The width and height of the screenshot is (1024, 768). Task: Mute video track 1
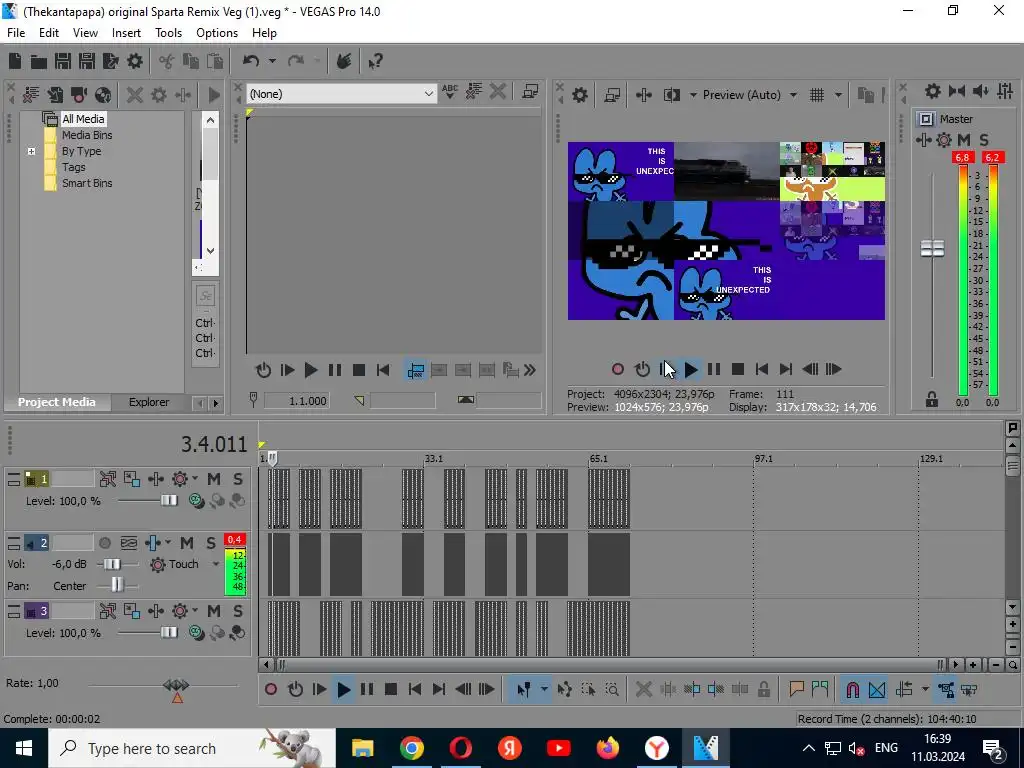(x=214, y=479)
